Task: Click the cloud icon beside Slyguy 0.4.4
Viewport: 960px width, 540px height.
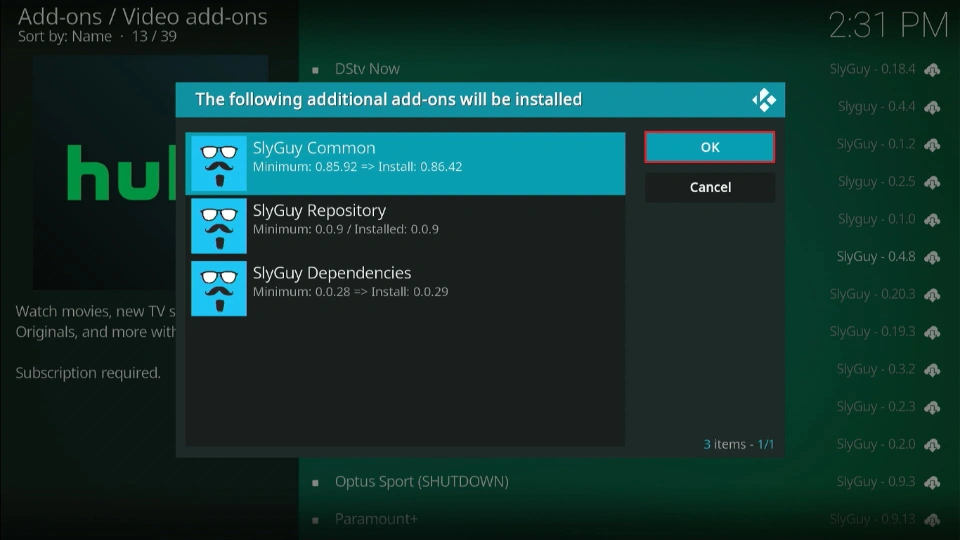Action: (932, 108)
